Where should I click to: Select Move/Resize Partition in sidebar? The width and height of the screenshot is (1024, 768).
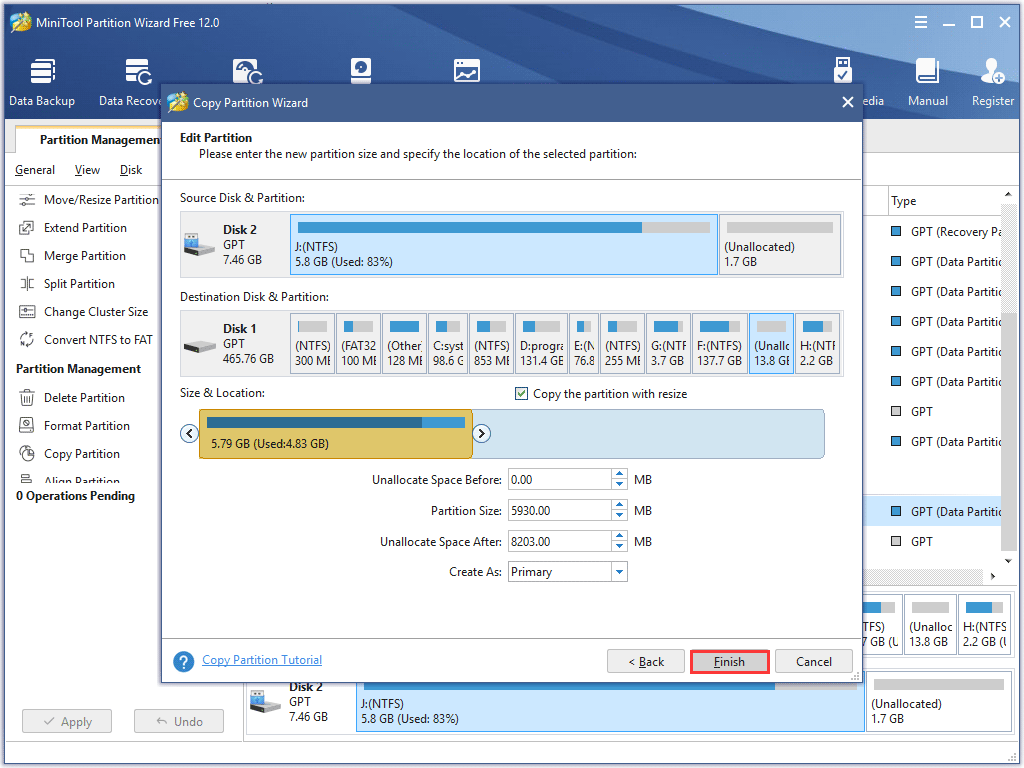tap(89, 200)
